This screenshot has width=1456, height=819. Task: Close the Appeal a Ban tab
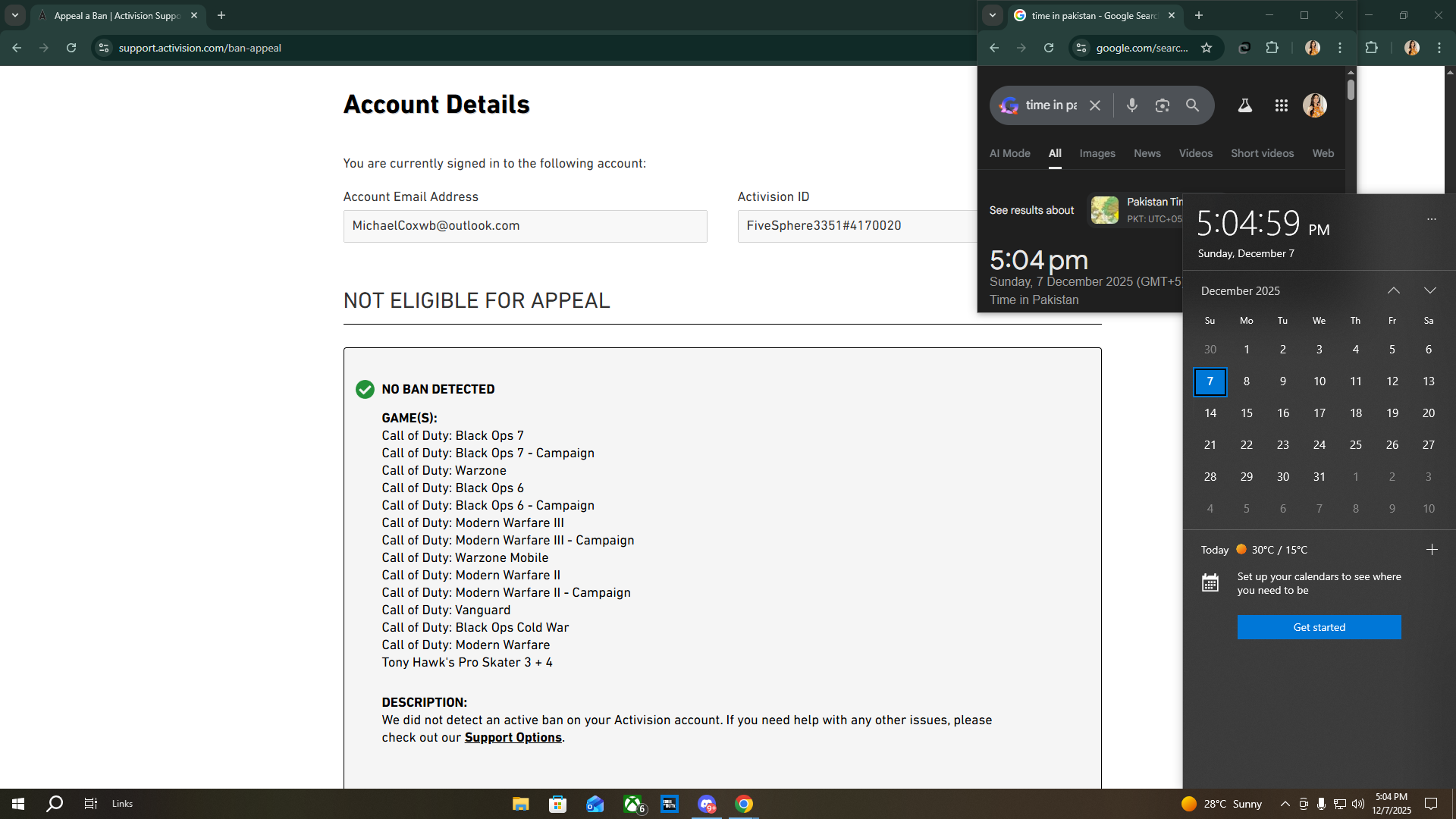coord(194,15)
